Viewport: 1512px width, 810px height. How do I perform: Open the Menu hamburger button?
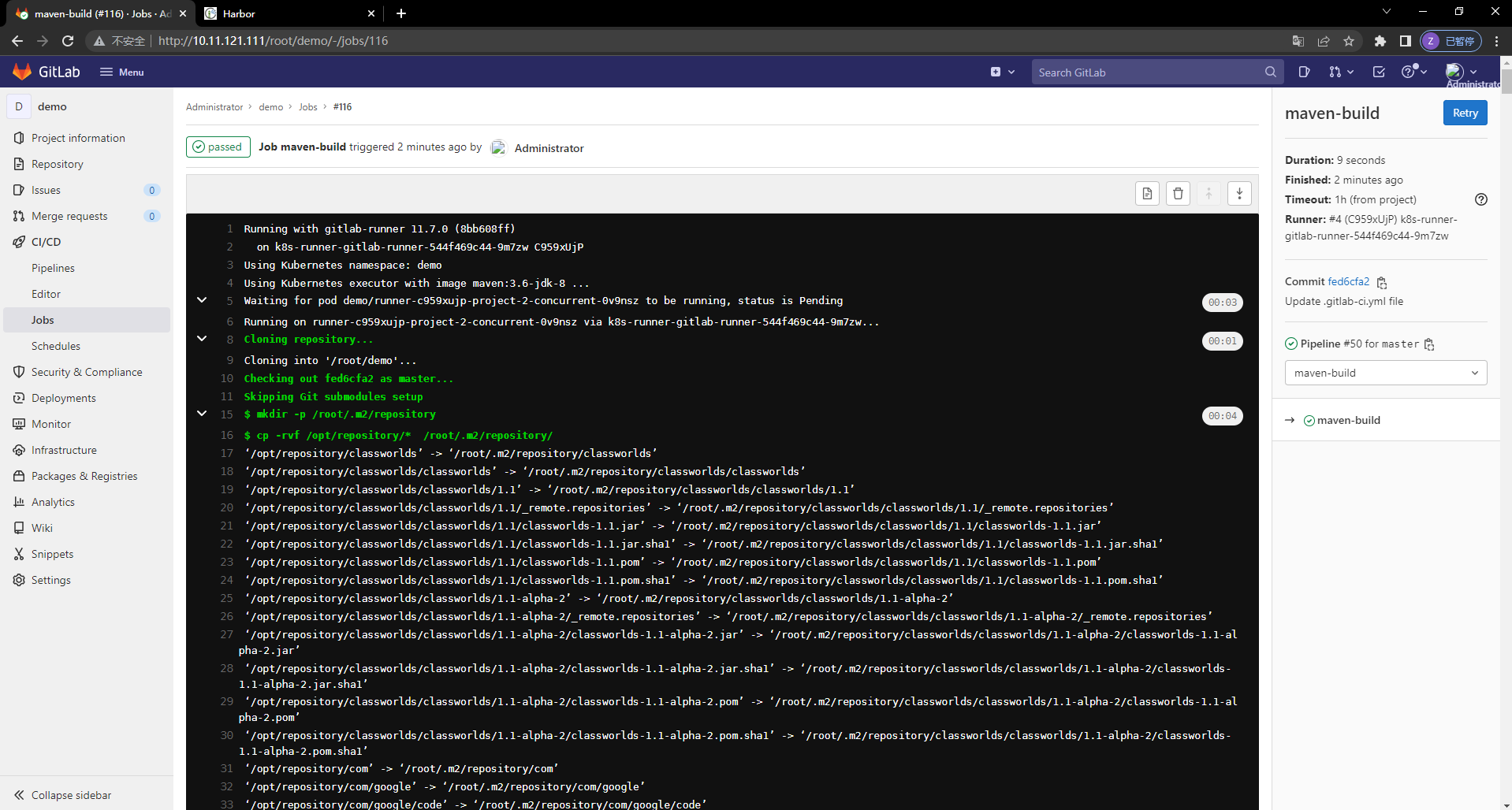coord(121,72)
